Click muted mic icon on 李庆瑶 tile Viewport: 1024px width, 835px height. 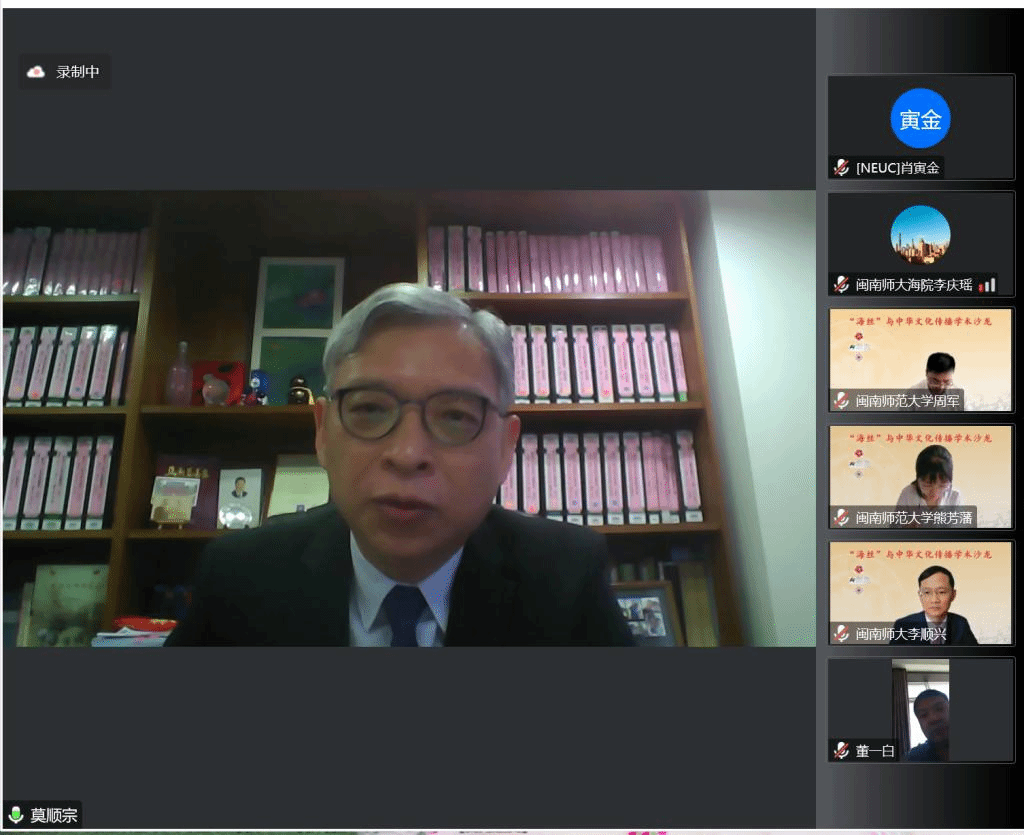(x=842, y=285)
